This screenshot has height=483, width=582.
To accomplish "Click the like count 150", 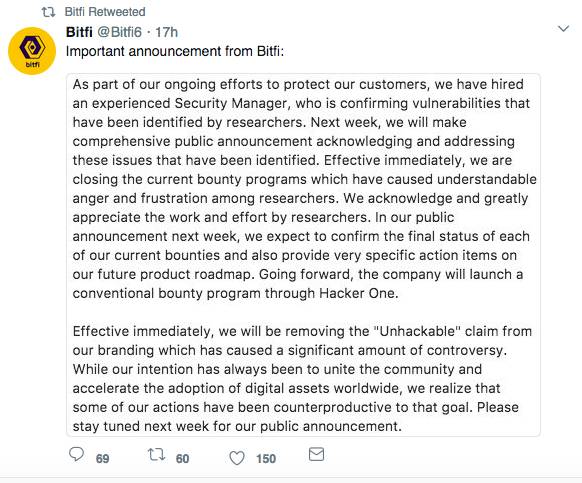I will pyautogui.click(x=266, y=459).
